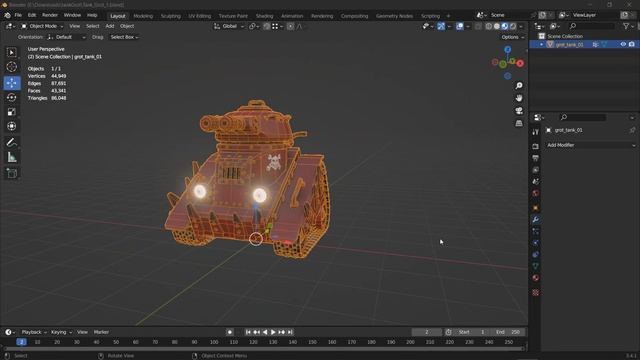Open the Object properties tab

536,208
